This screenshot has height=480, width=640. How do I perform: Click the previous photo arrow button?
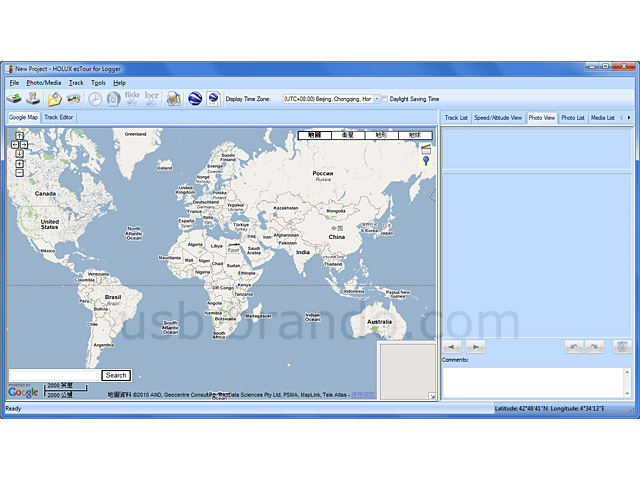point(451,347)
